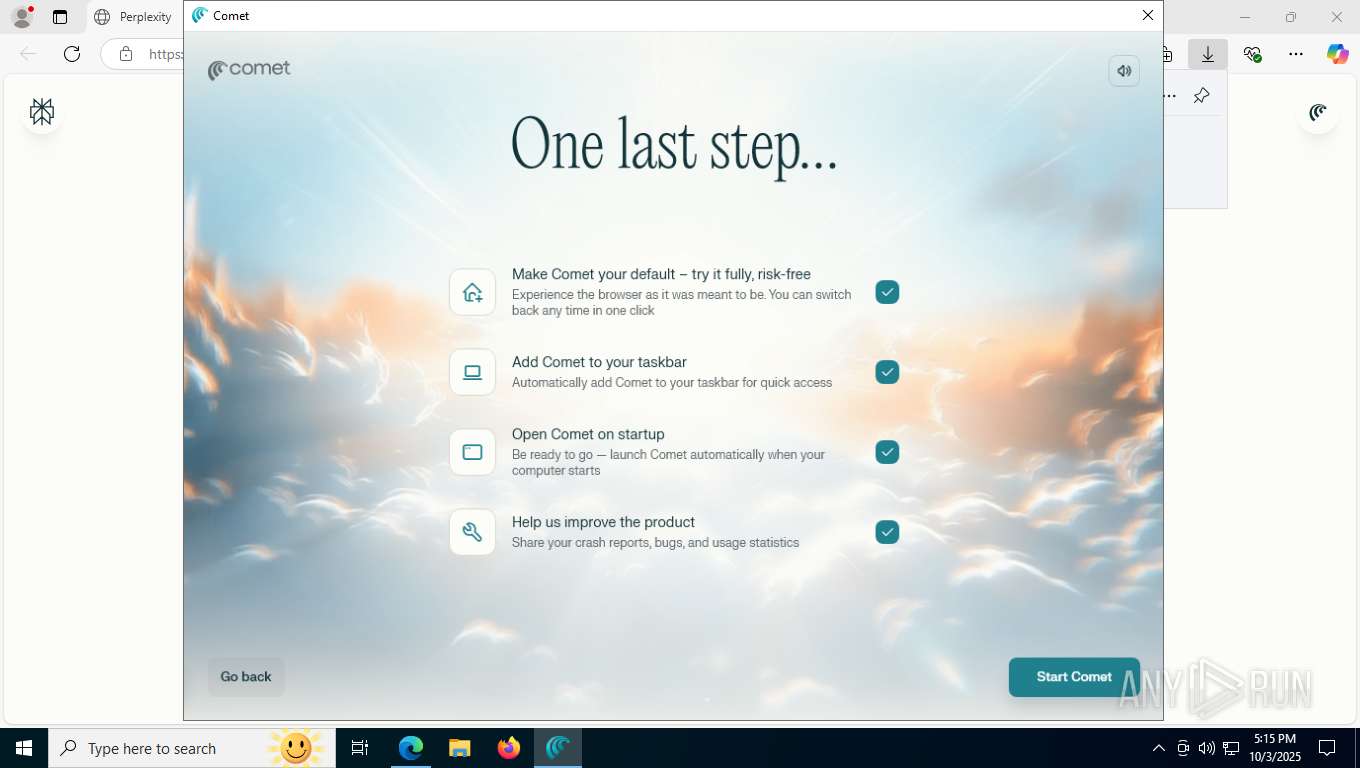This screenshot has height=768, width=1360.
Task: Click 'Share your crash reports, bugs' text
Action: pyautogui.click(x=655, y=542)
